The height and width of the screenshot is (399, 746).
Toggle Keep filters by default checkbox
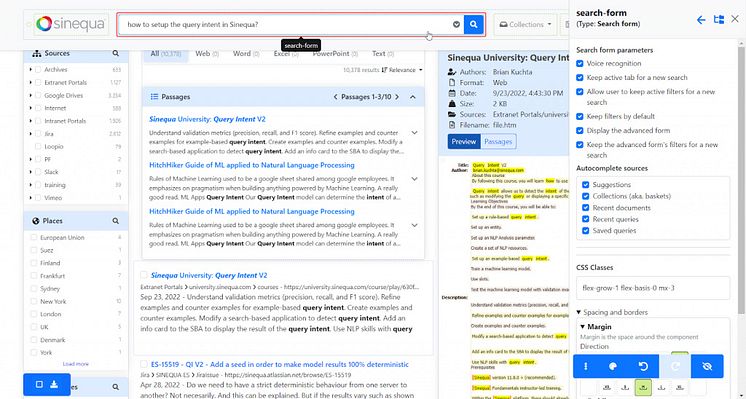click(579, 116)
